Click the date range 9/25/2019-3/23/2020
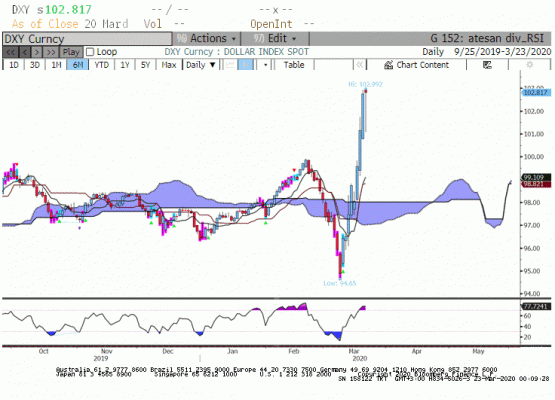The height and width of the screenshot is (400, 555). 503,52
